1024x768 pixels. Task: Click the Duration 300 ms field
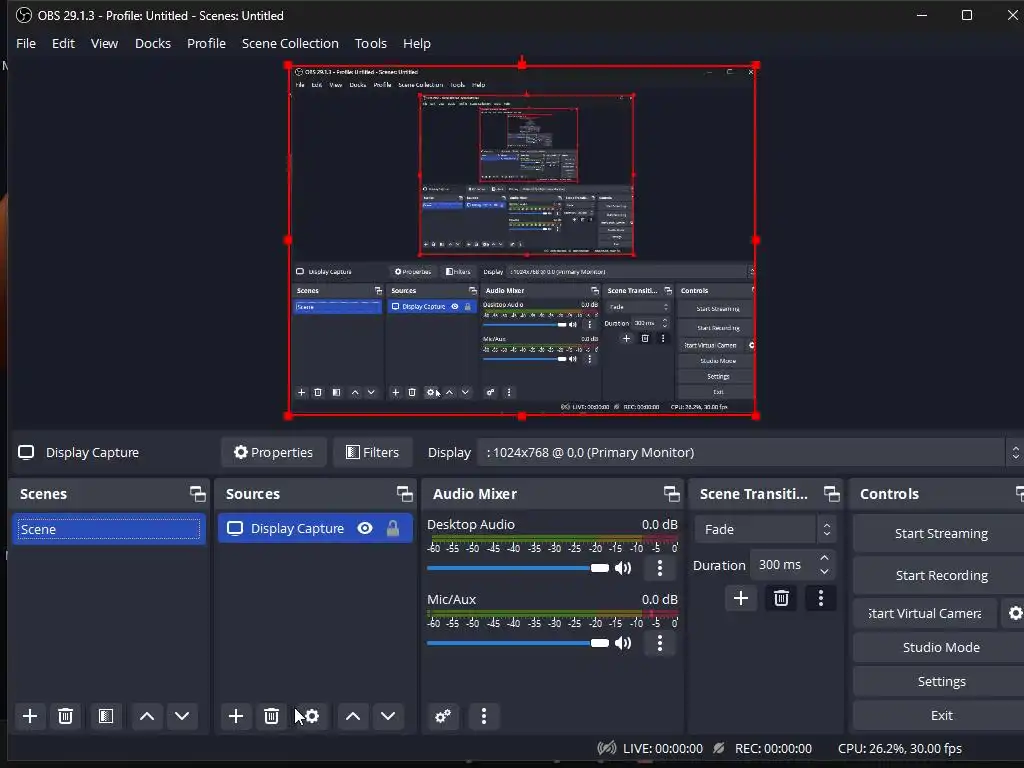click(x=792, y=565)
